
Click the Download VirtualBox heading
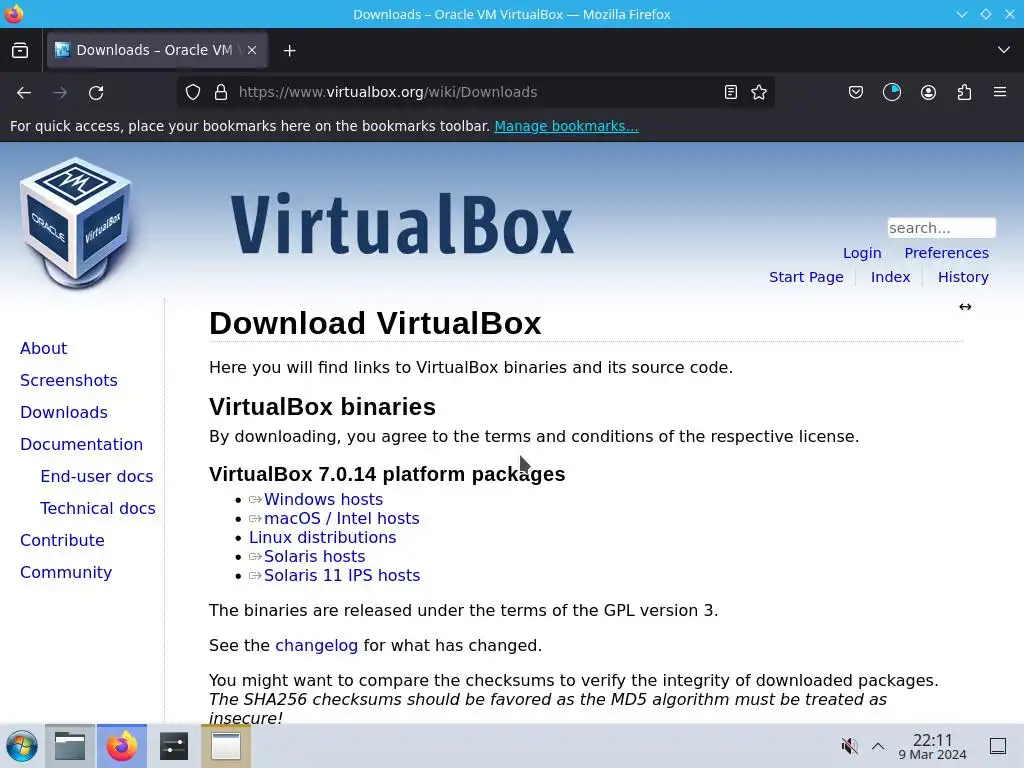pyautogui.click(x=375, y=323)
